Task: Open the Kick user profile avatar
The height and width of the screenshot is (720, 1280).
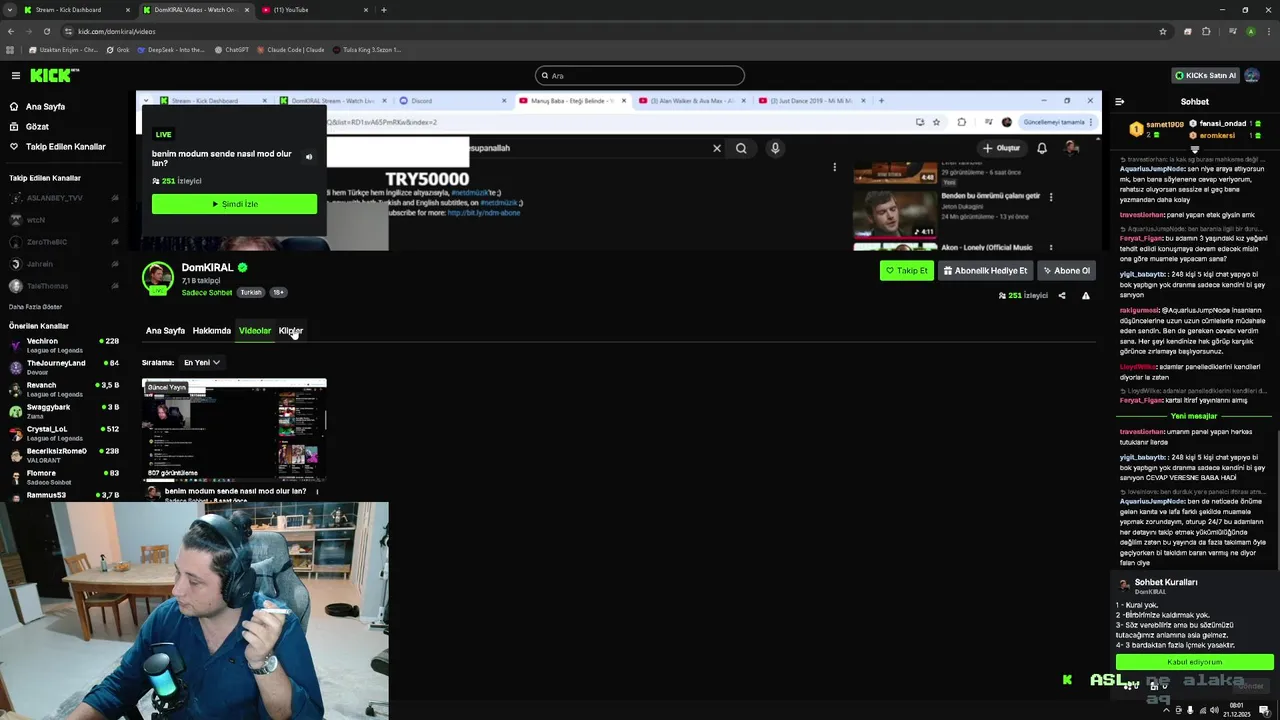Action: (1252, 75)
